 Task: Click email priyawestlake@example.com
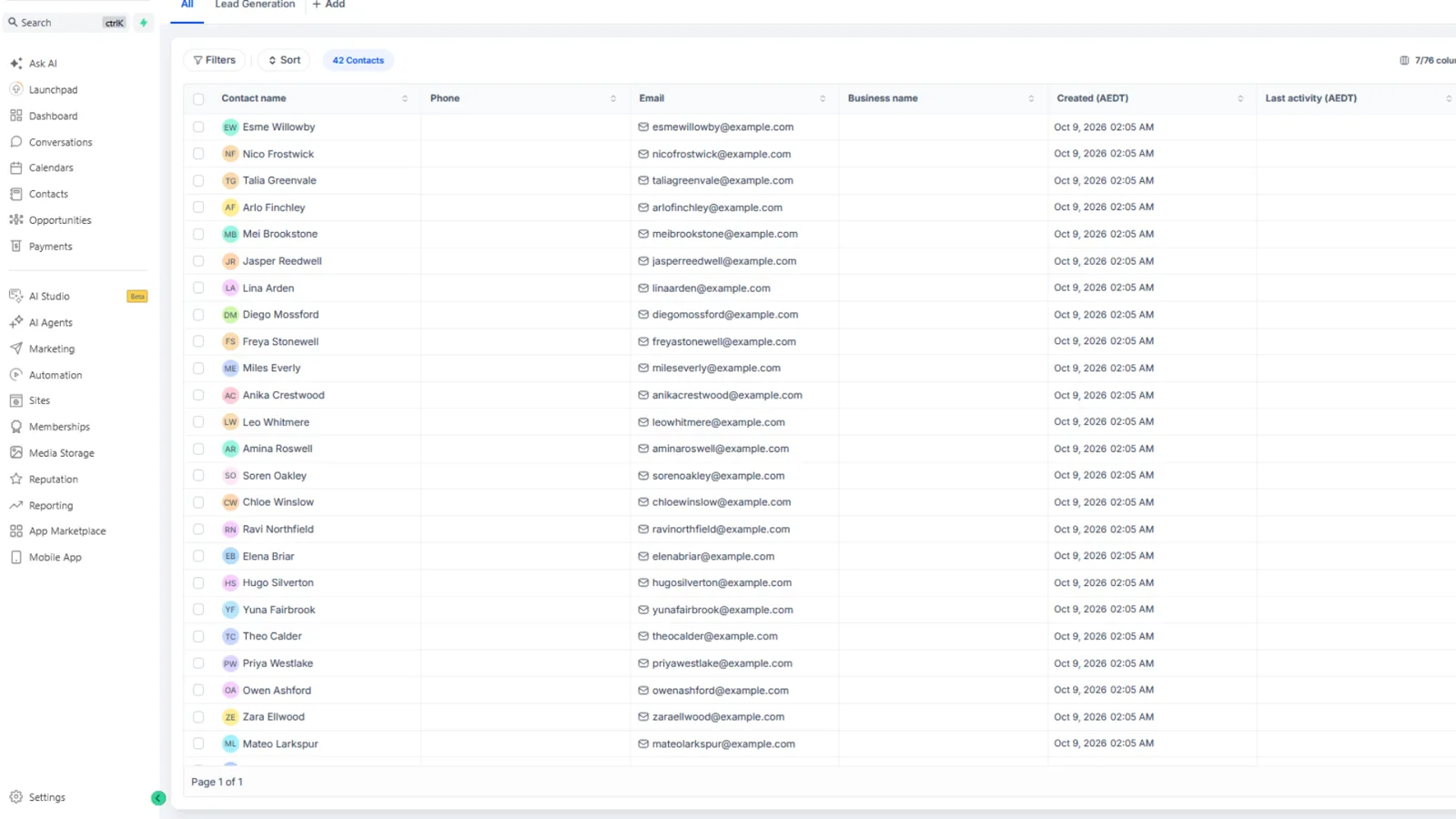[723, 663]
